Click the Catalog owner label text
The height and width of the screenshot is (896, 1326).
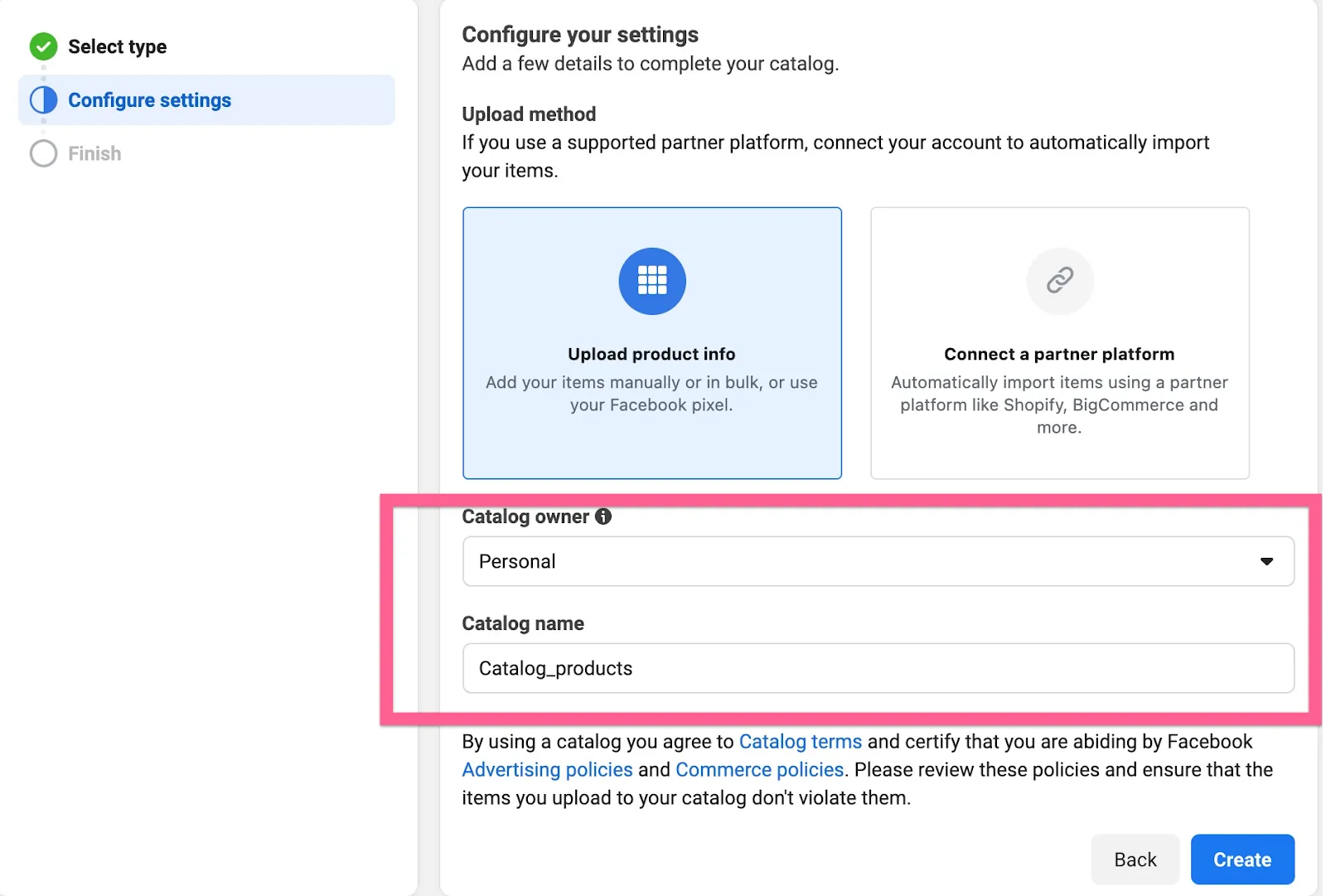coord(525,516)
